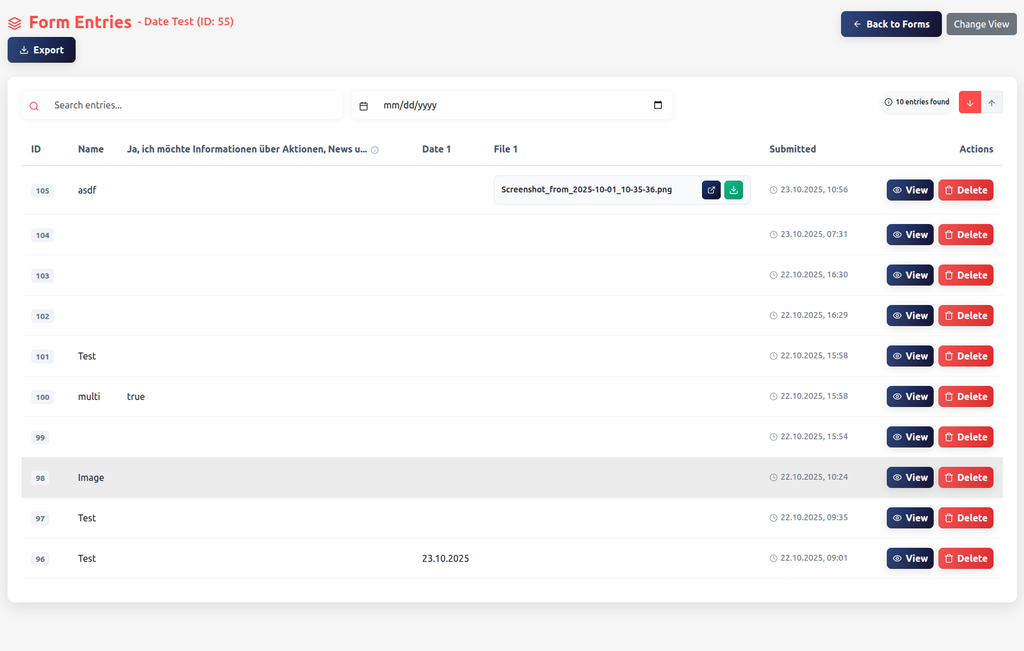This screenshot has width=1024, height=651.
Task: Open the calendar date picker icon
Action: (658, 105)
